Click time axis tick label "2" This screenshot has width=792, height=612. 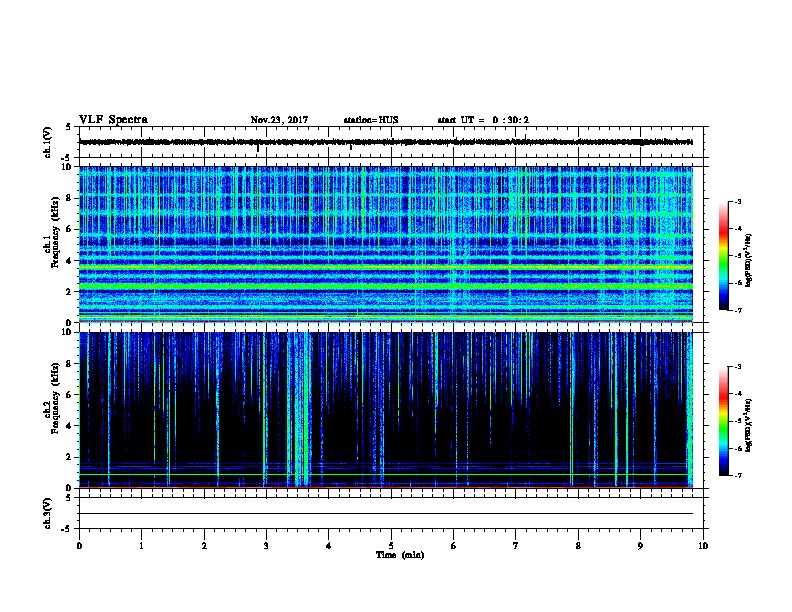(204, 546)
